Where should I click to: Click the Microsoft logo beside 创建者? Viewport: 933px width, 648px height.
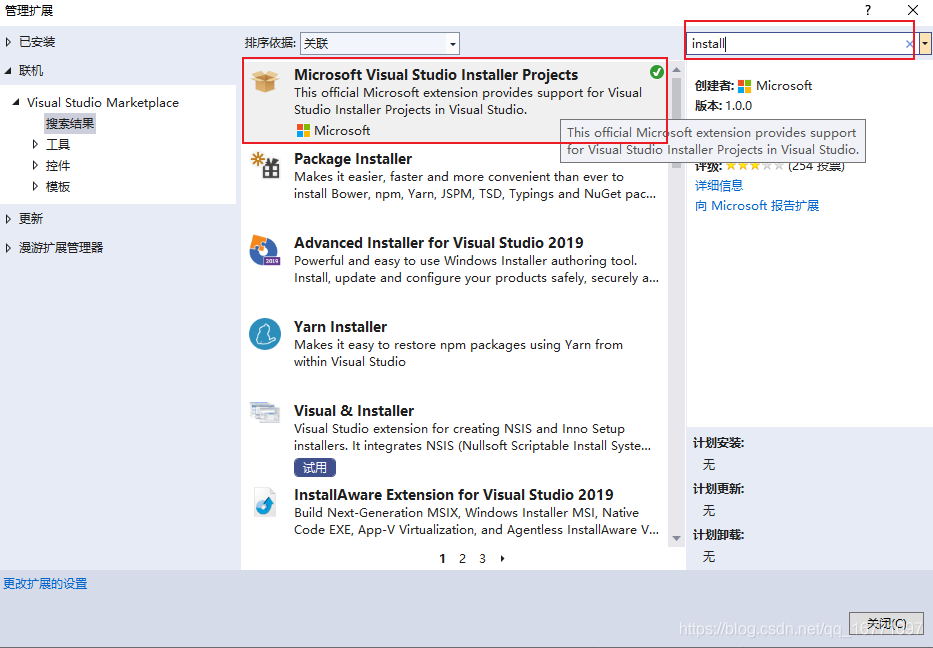pos(744,86)
